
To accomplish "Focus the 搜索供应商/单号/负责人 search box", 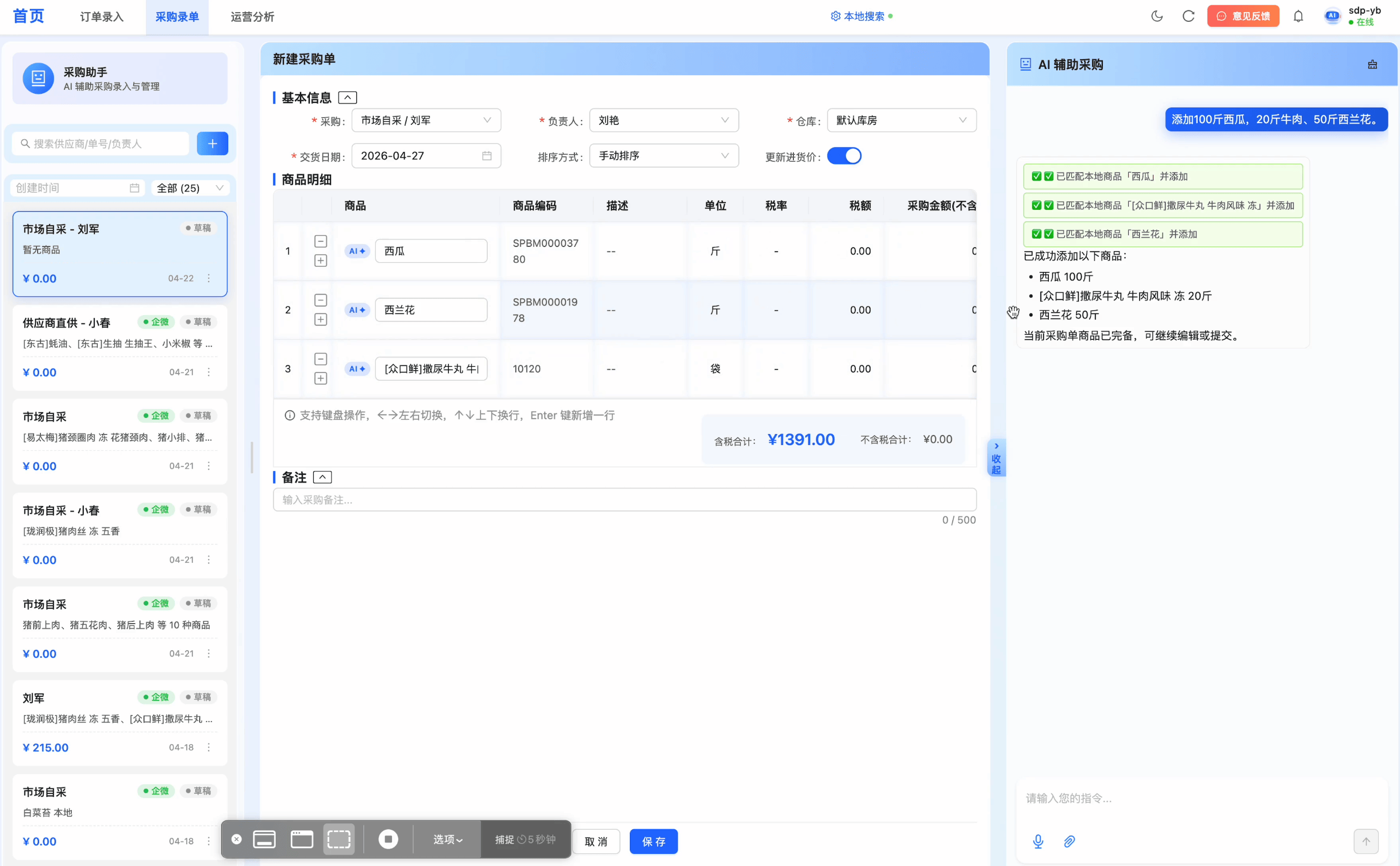I will (100, 144).
